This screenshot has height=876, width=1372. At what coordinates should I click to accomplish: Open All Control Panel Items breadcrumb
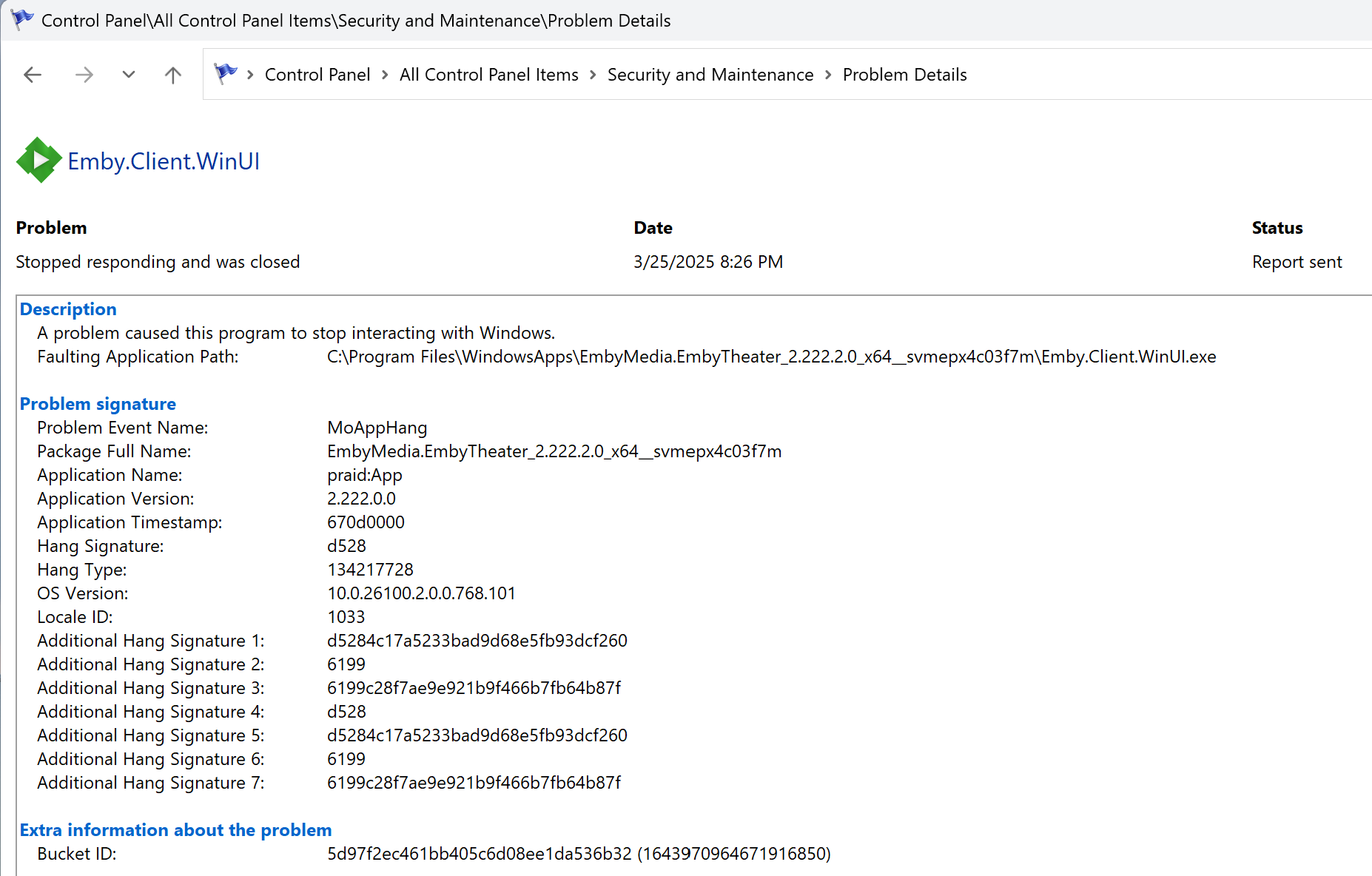pyautogui.click(x=489, y=75)
